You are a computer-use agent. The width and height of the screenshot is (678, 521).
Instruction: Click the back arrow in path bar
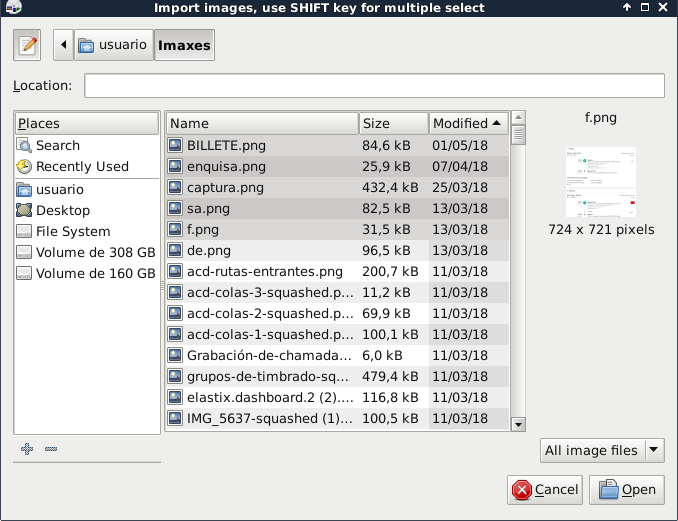(64, 45)
